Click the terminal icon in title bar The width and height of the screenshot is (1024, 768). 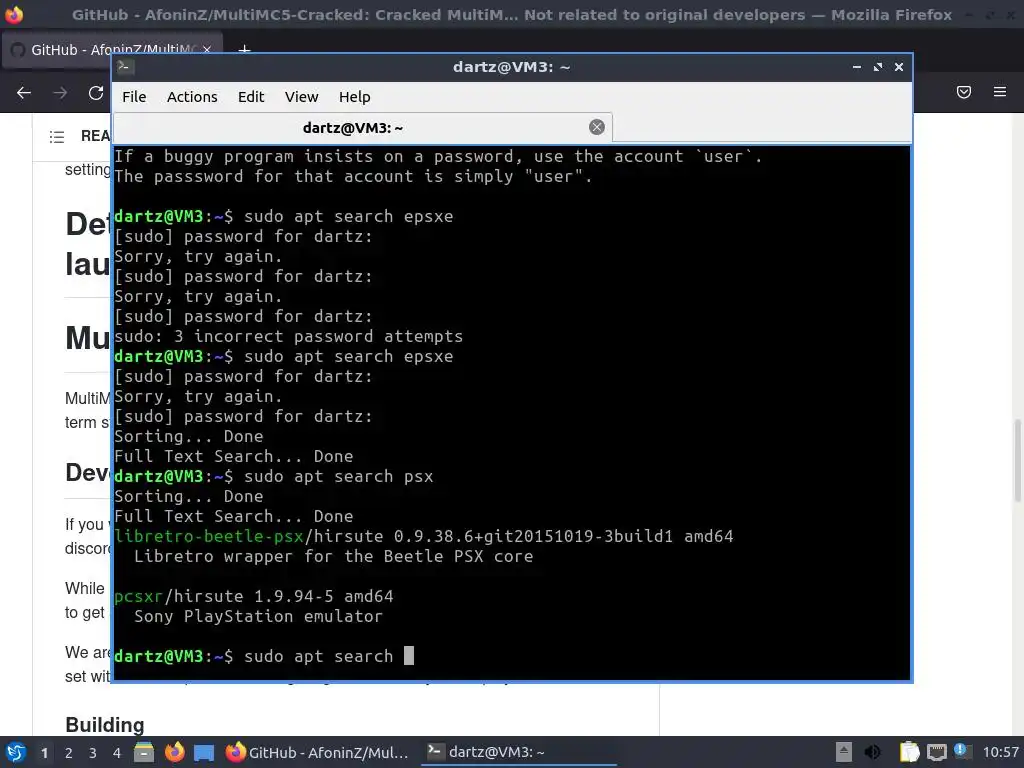(x=125, y=67)
